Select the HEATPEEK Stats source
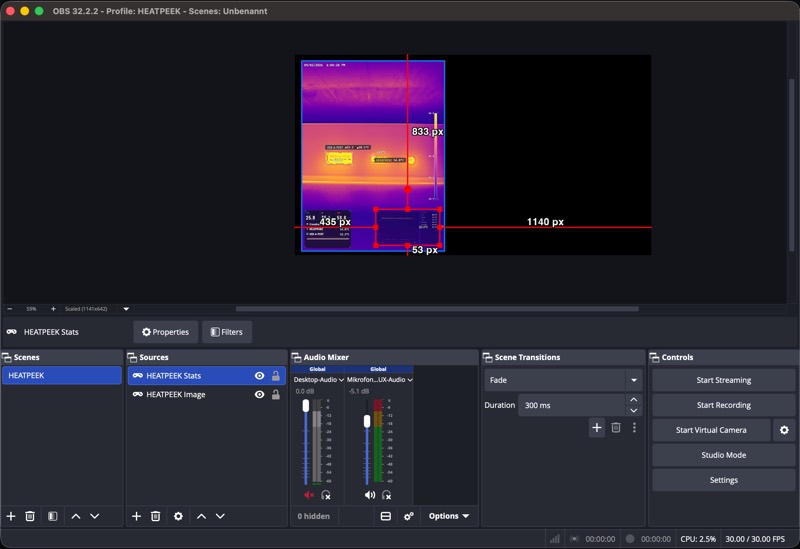Image resolution: width=800 pixels, height=549 pixels. [x=207, y=376]
